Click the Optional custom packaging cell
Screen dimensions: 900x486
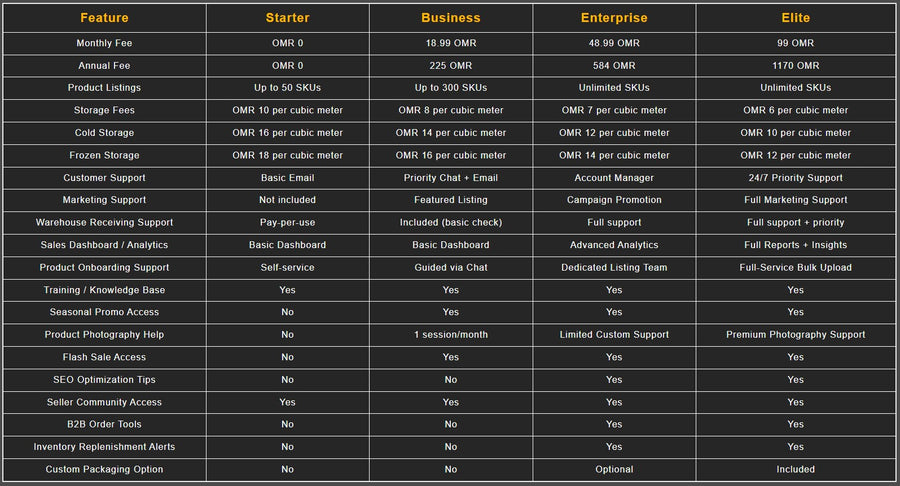(614, 469)
